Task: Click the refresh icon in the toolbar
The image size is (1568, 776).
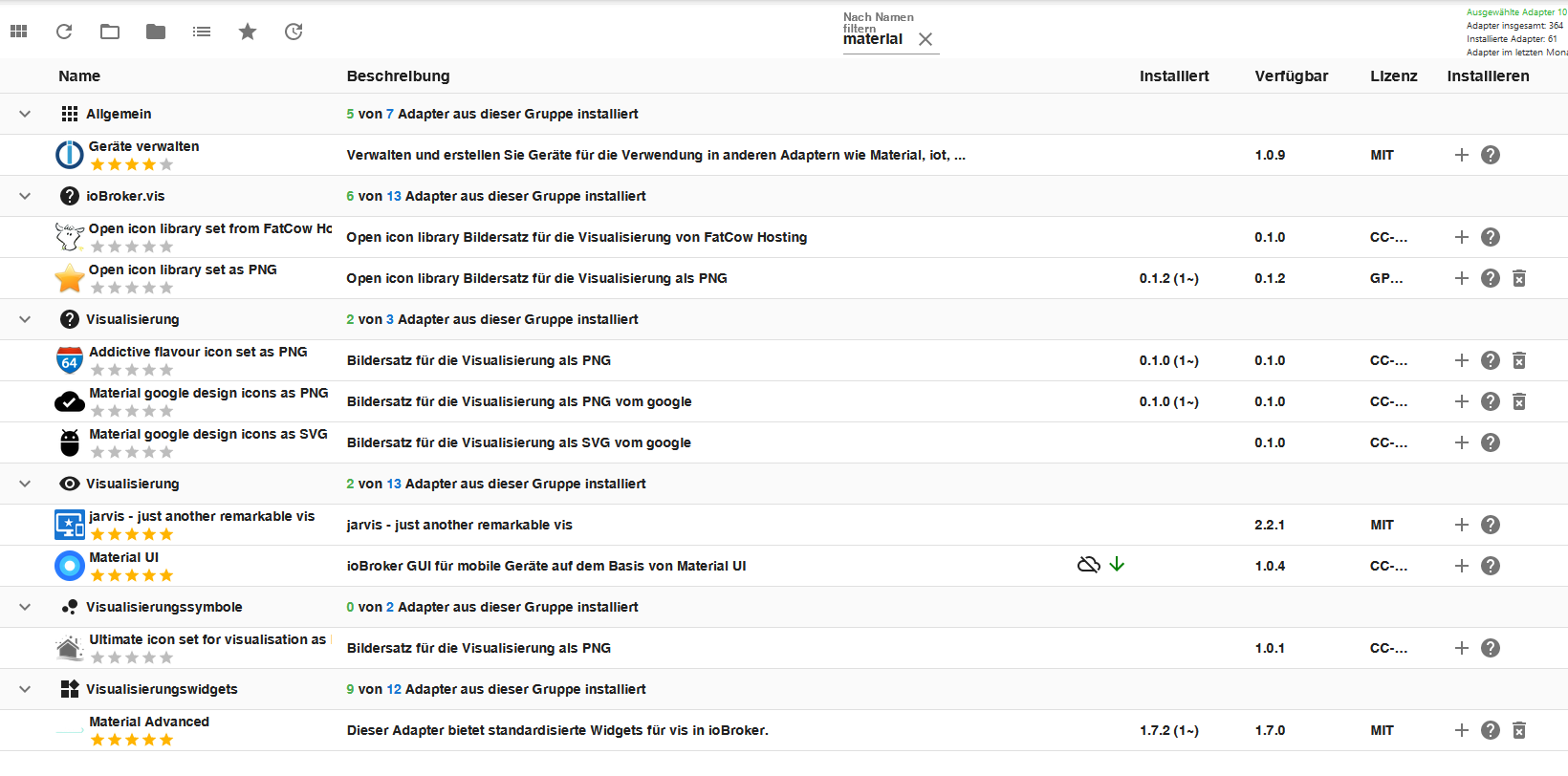Action: point(64,32)
